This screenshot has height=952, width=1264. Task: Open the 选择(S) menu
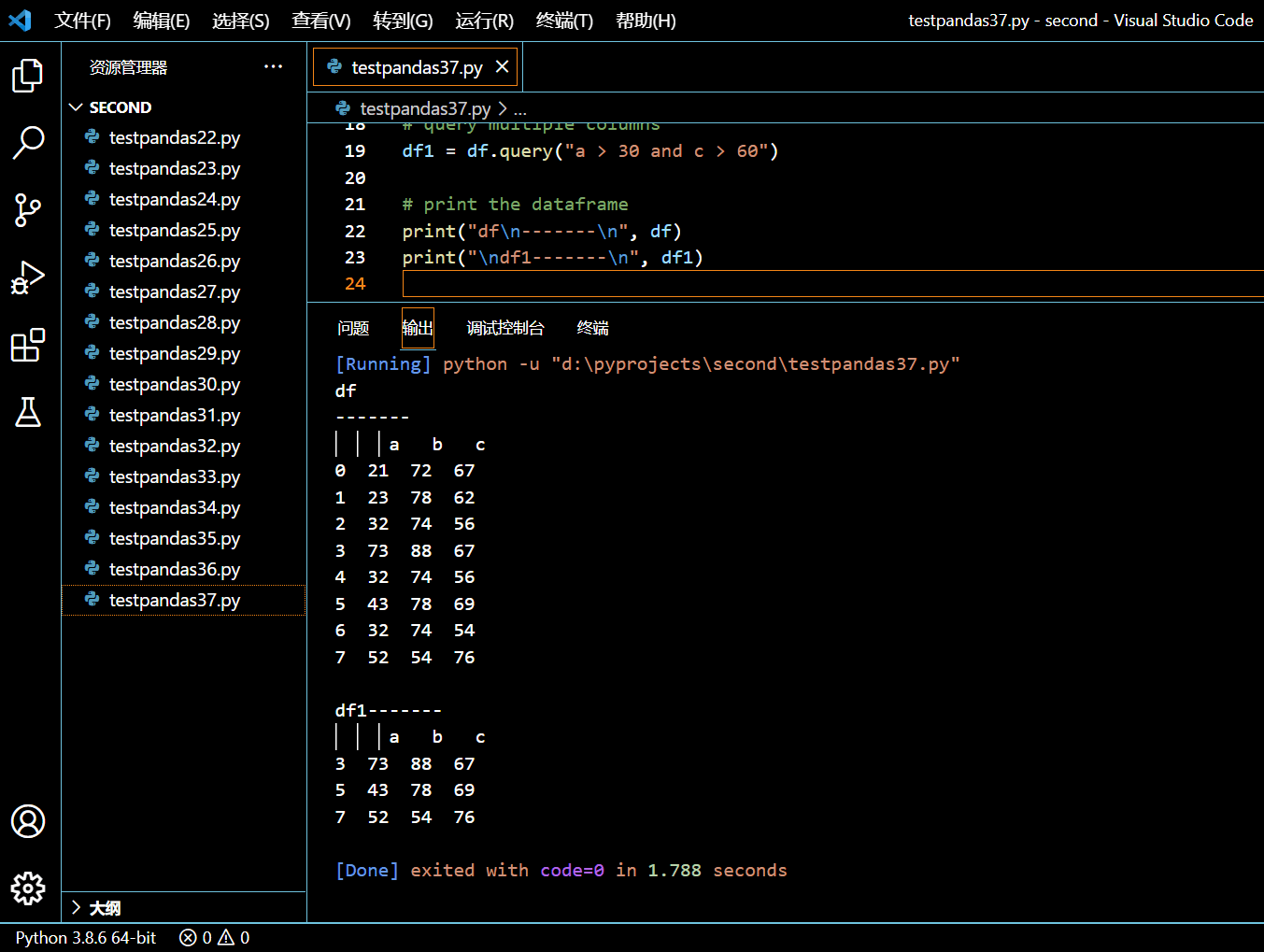(241, 21)
